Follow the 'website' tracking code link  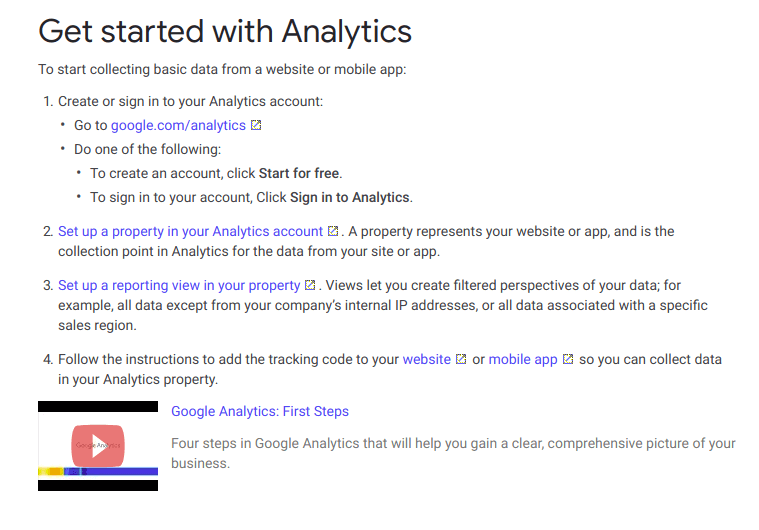click(x=426, y=360)
